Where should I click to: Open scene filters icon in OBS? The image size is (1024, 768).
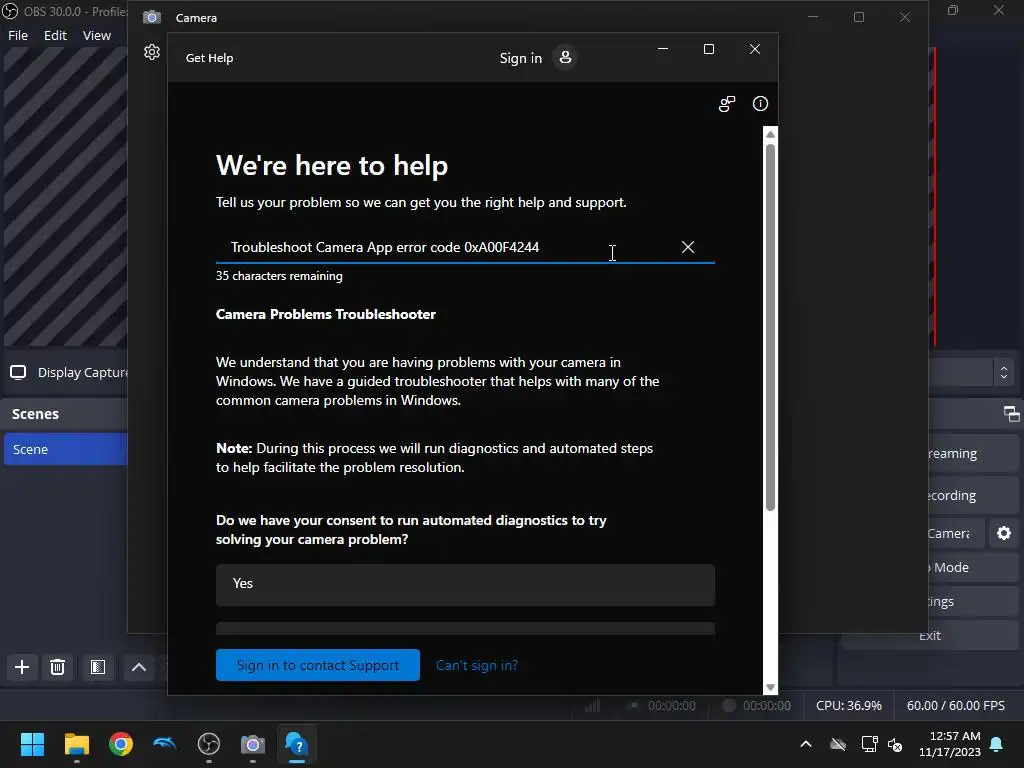[x=98, y=667]
